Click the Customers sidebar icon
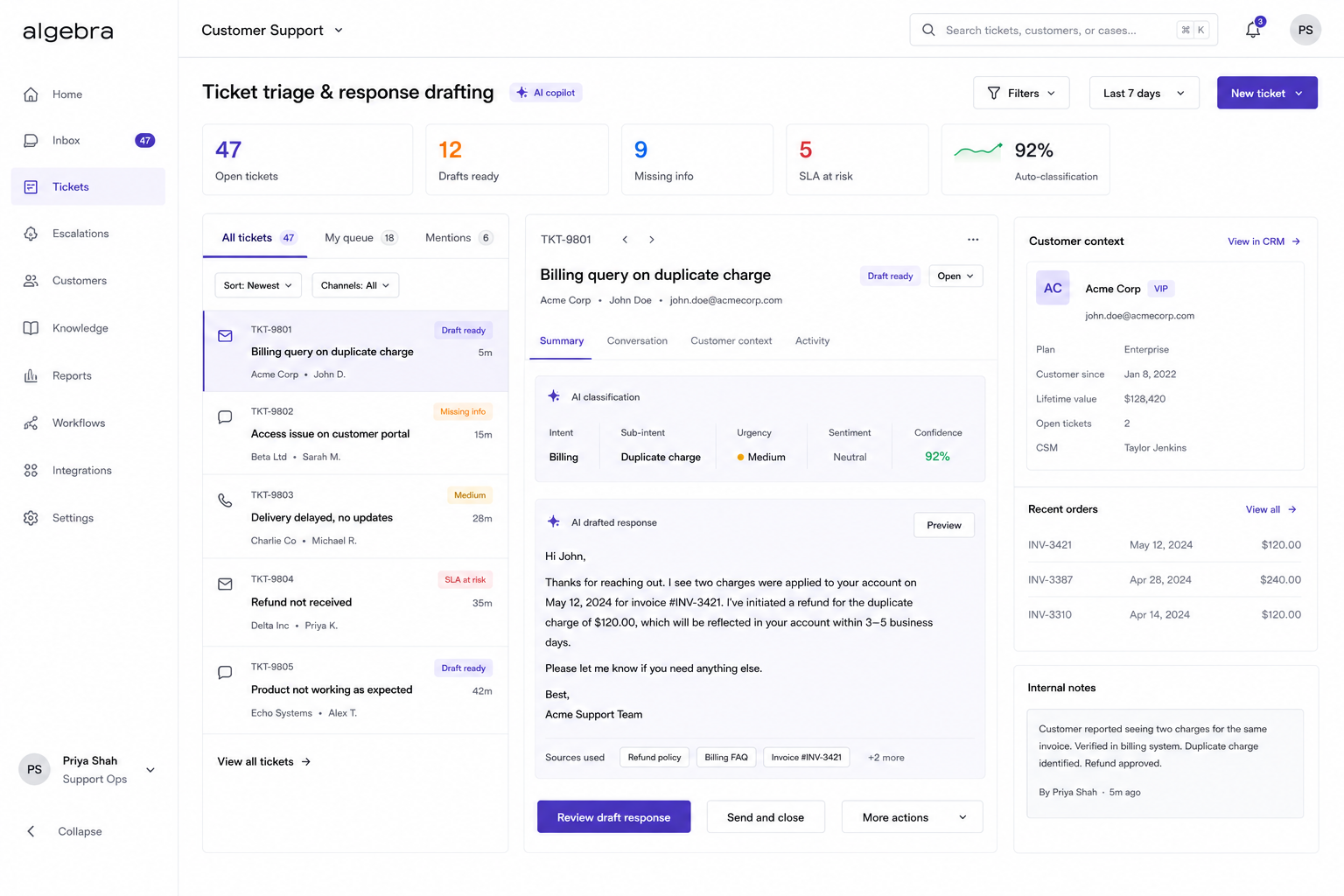Screen dimensions: 1344x896 pos(31,281)
